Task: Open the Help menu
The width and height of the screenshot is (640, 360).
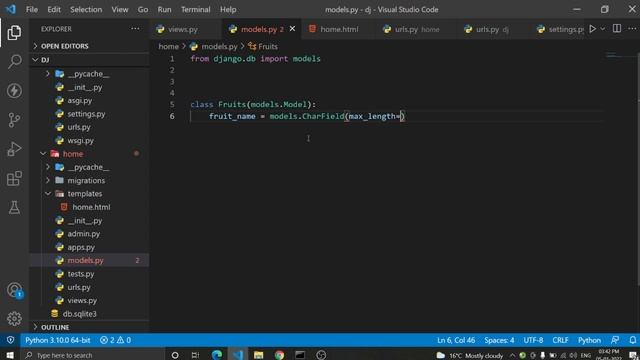Action: pyautogui.click(x=228, y=9)
